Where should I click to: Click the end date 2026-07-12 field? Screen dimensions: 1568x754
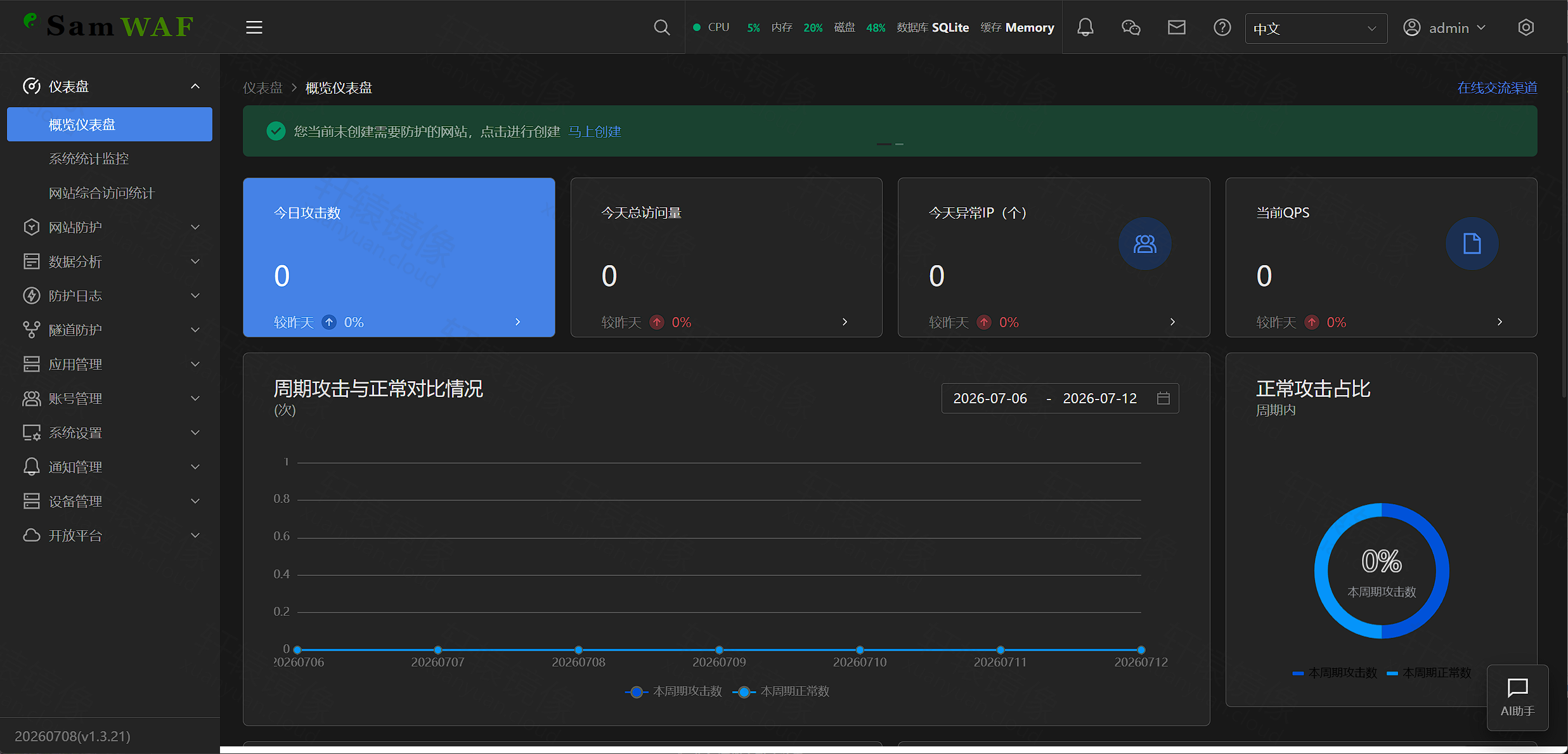click(x=1100, y=398)
